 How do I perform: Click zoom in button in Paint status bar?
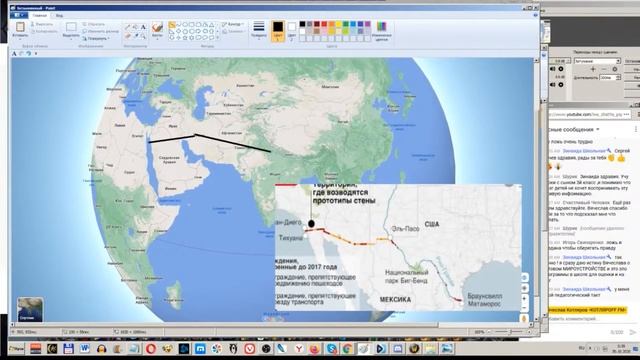click(x=529, y=332)
